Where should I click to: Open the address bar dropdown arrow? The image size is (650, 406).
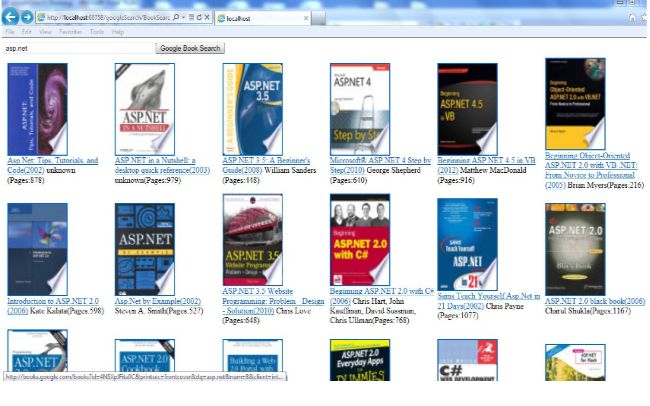coord(183,17)
